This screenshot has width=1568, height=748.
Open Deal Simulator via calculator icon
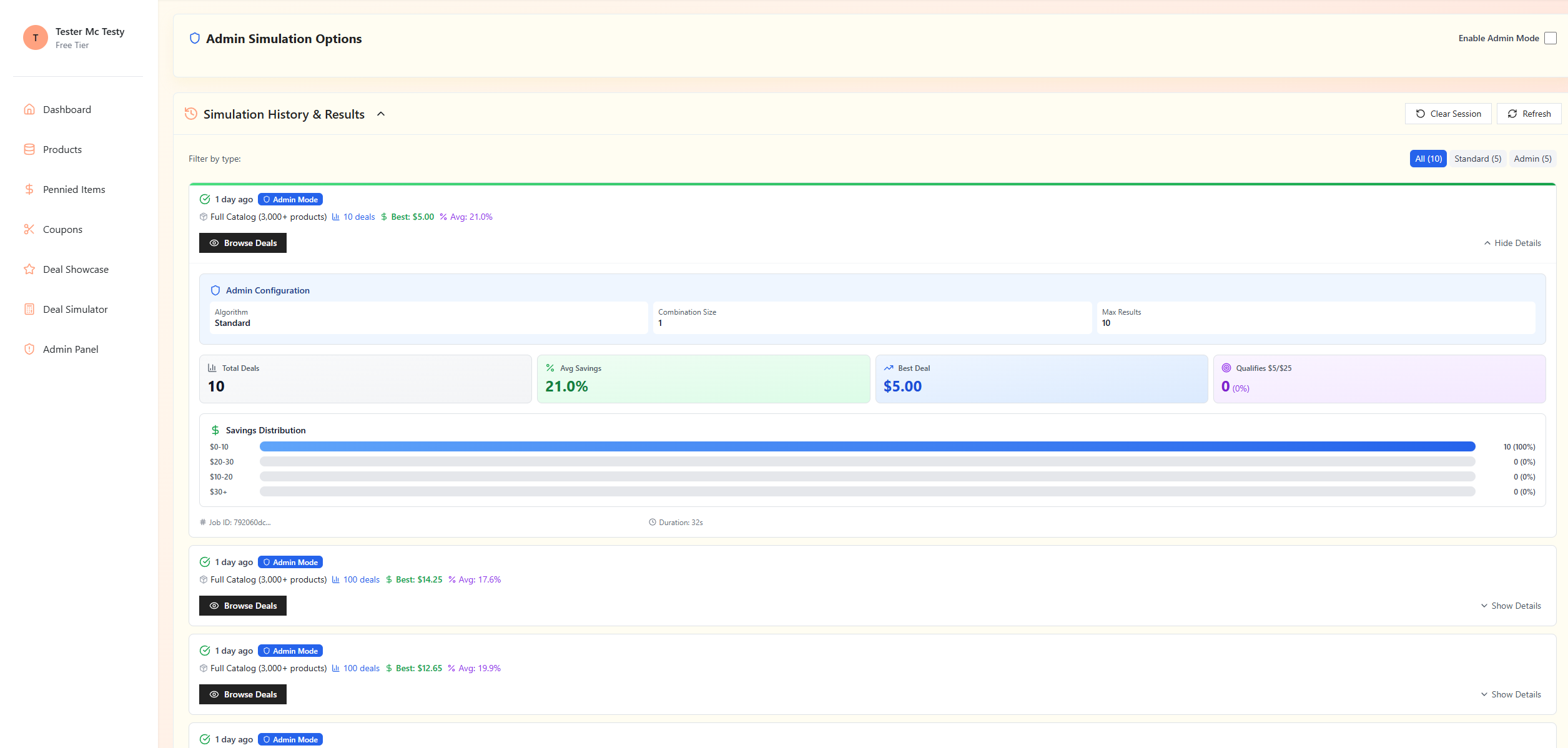click(x=29, y=308)
